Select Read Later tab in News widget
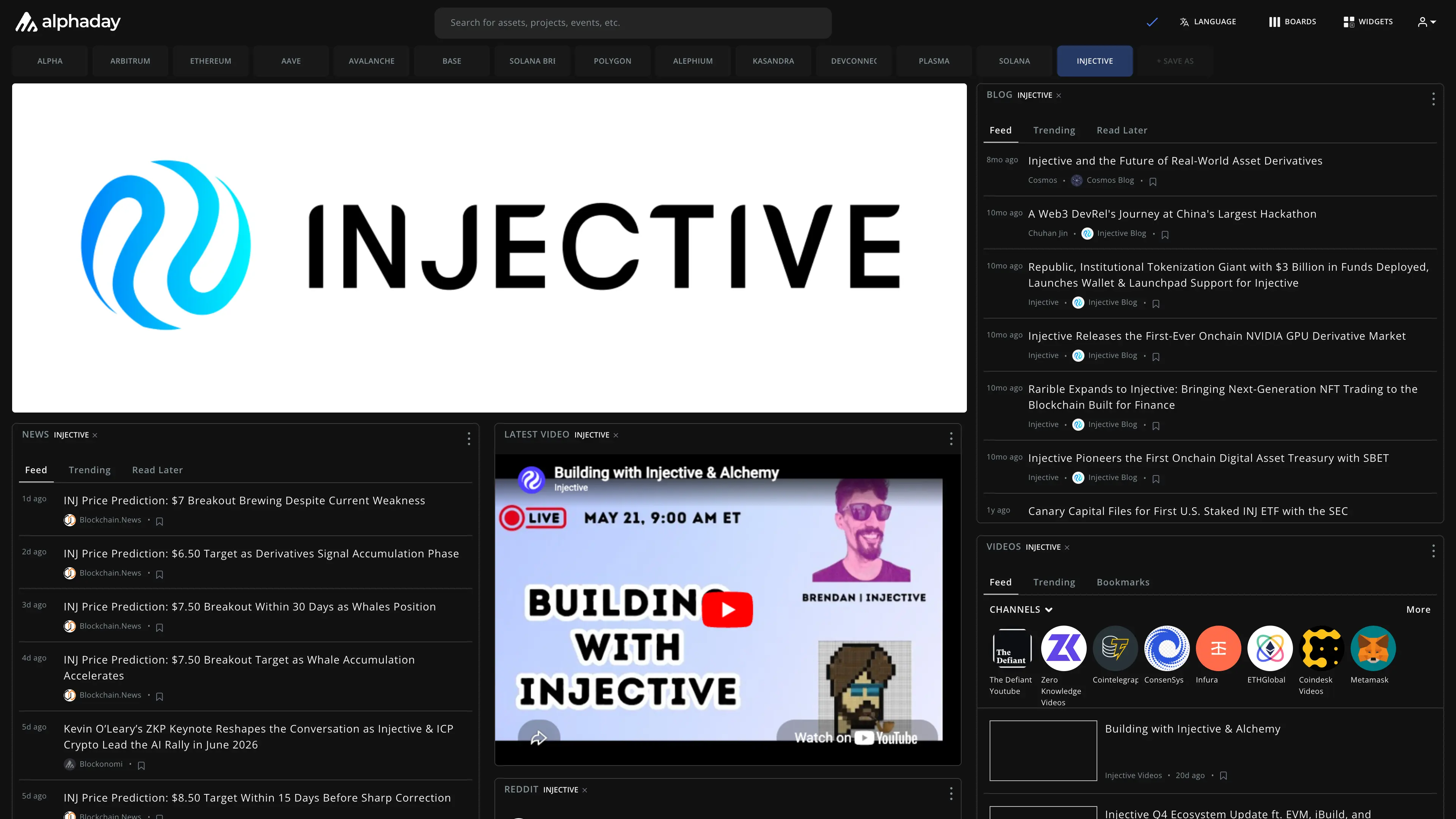Screen dimensions: 1456x819 [158, 470]
